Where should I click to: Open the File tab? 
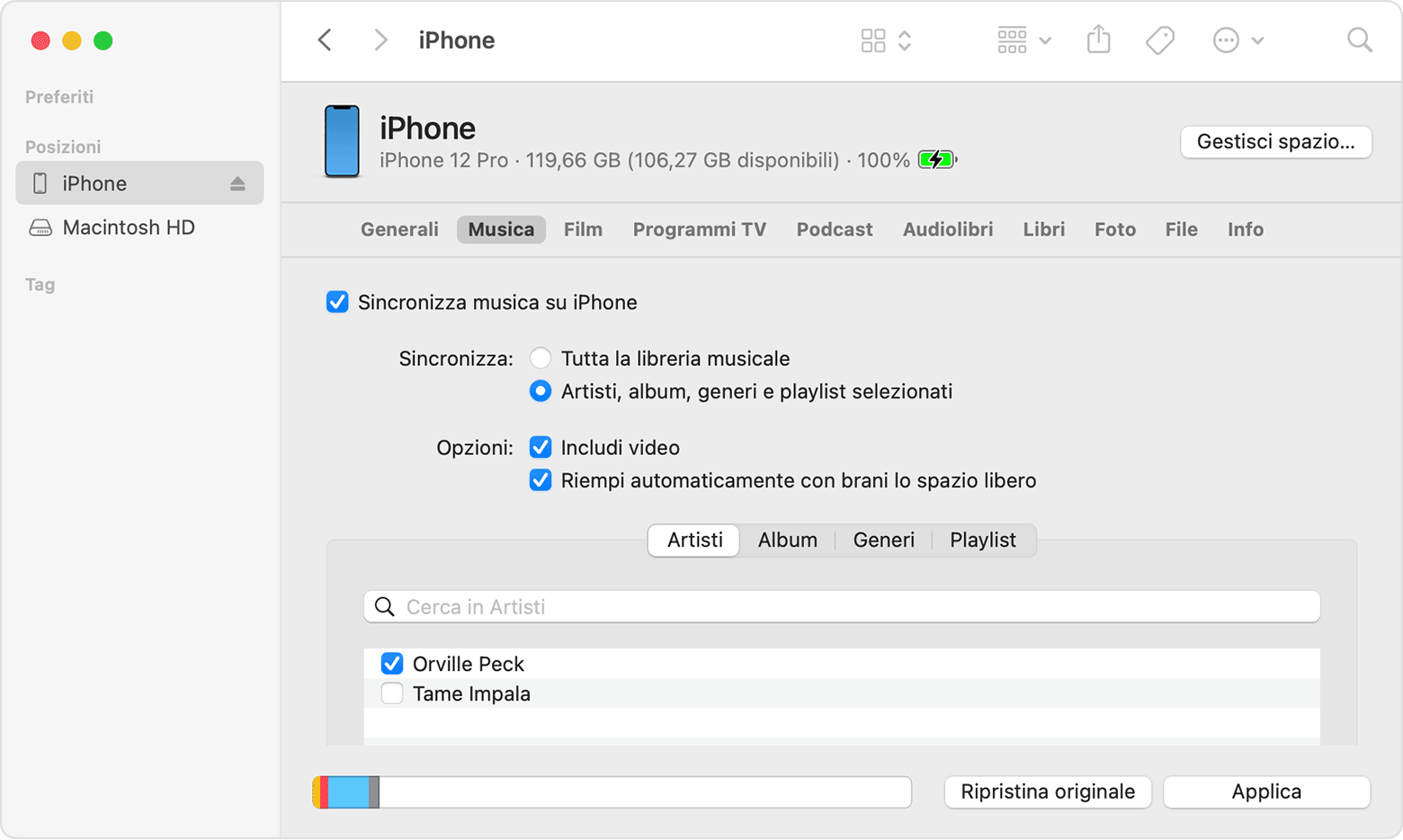(x=1181, y=229)
